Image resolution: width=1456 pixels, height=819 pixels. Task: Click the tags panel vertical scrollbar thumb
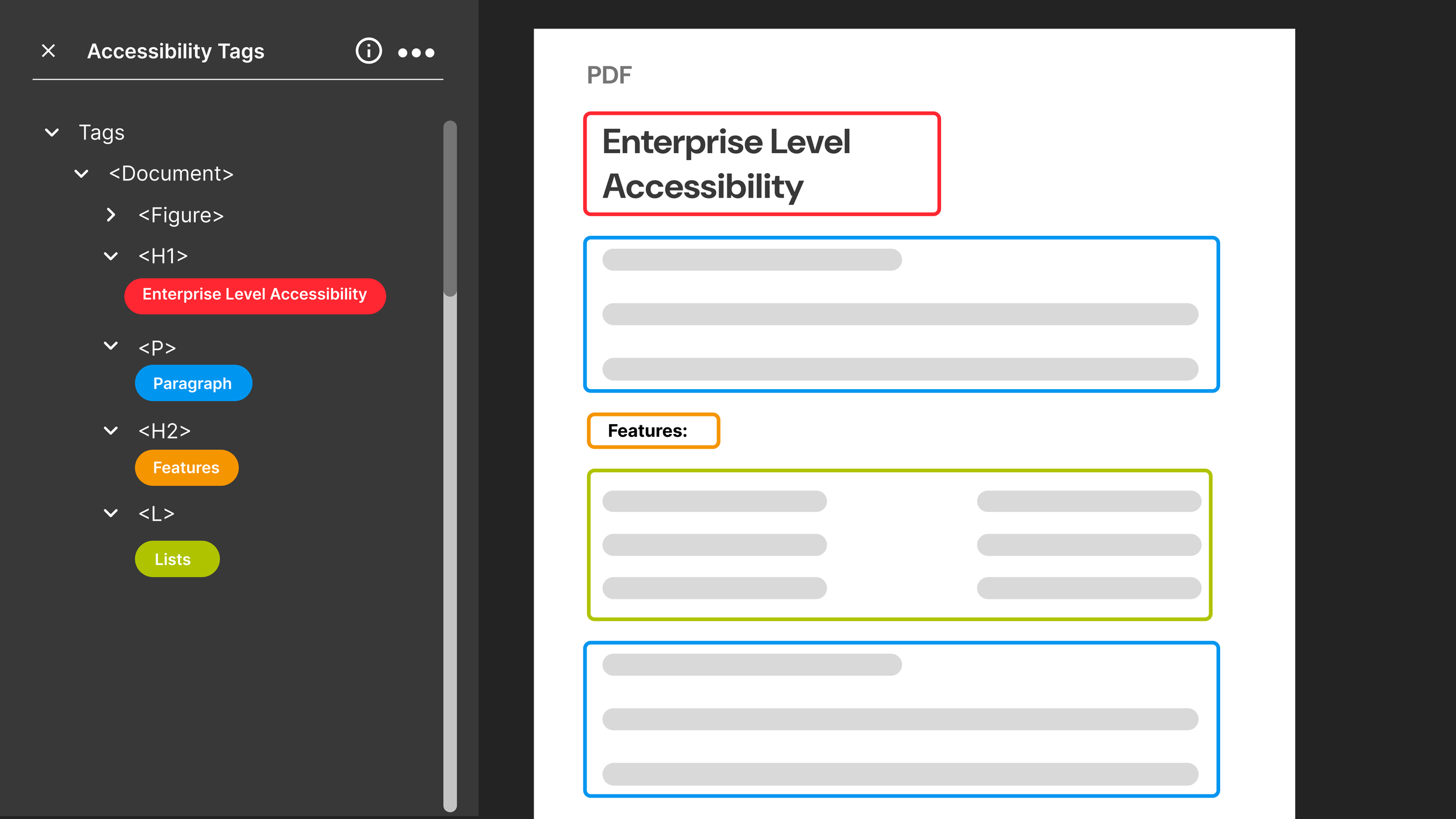pos(450,208)
